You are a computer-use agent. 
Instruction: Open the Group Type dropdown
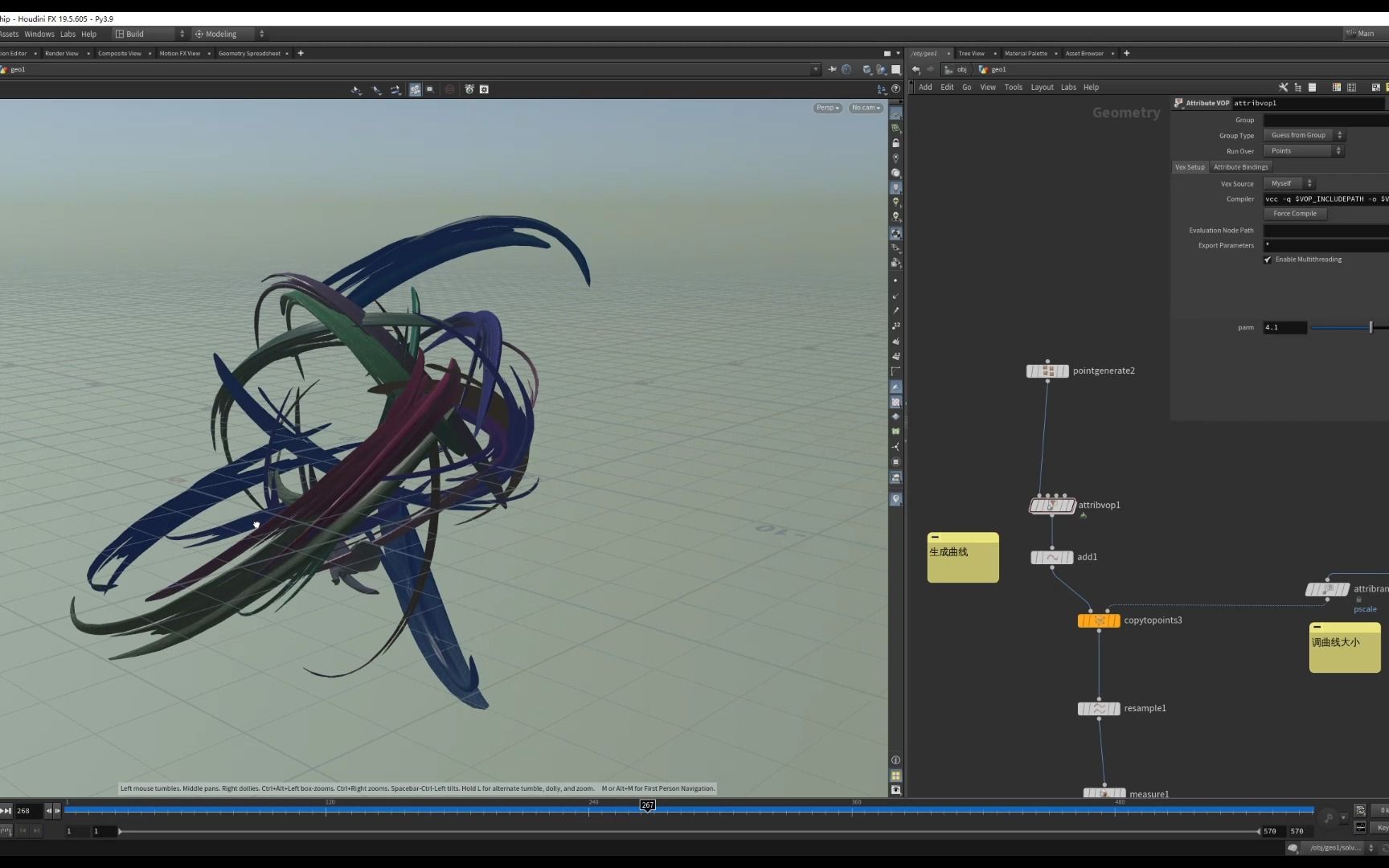pos(1304,136)
